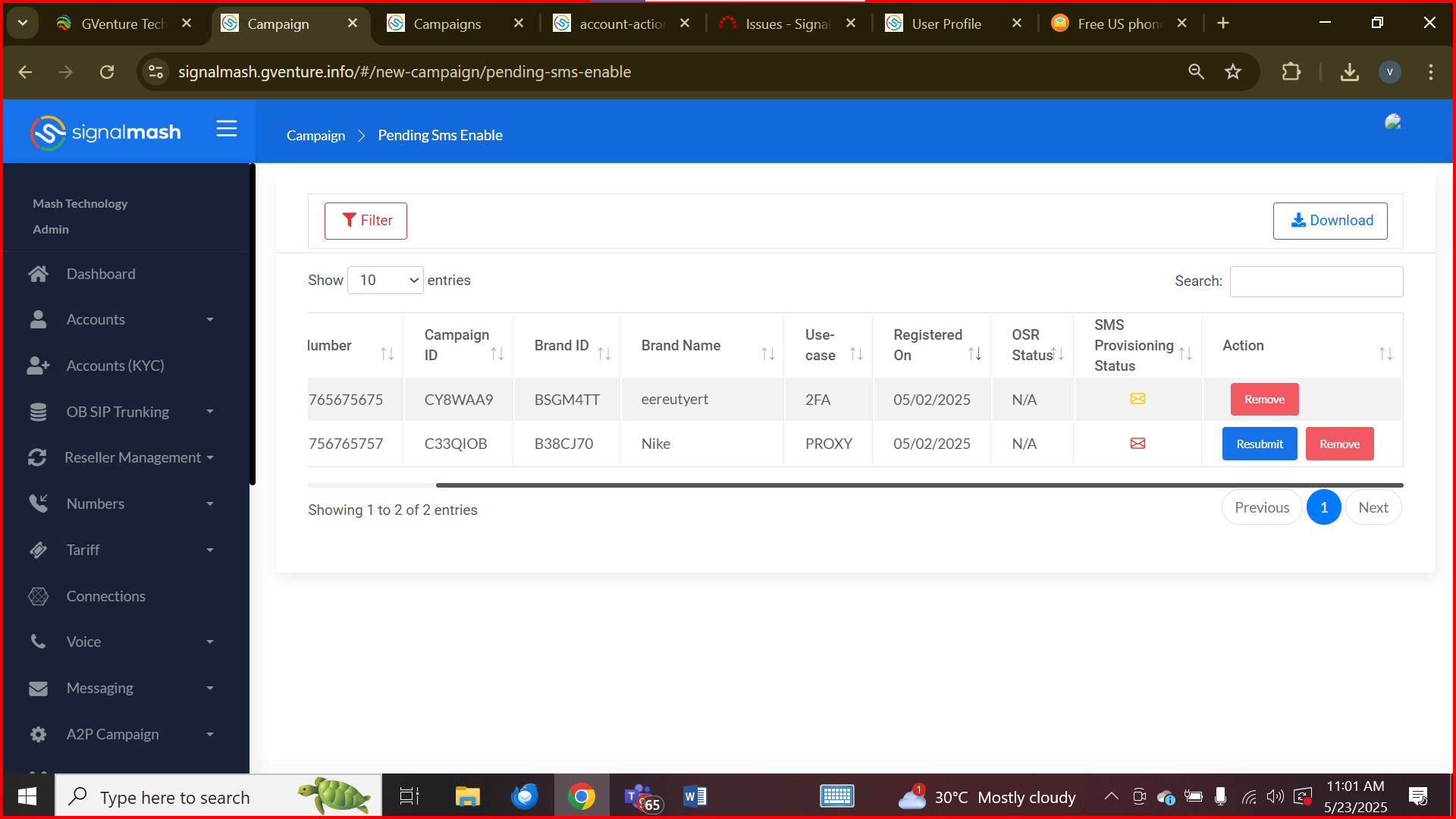Open browser extensions puzzle icon
Viewport: 1456px width, 819px height.
pos(1291,72)
